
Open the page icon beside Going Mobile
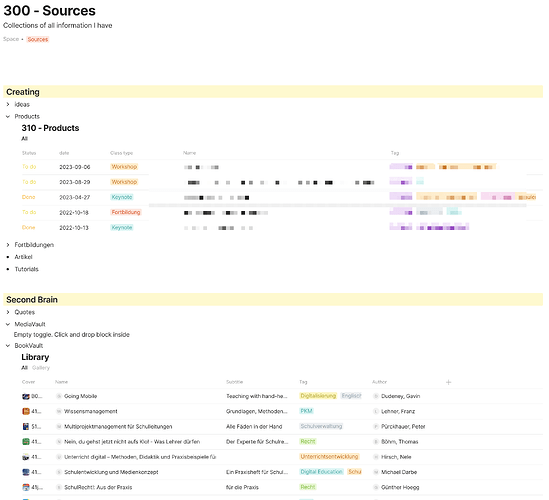point(59,396)
